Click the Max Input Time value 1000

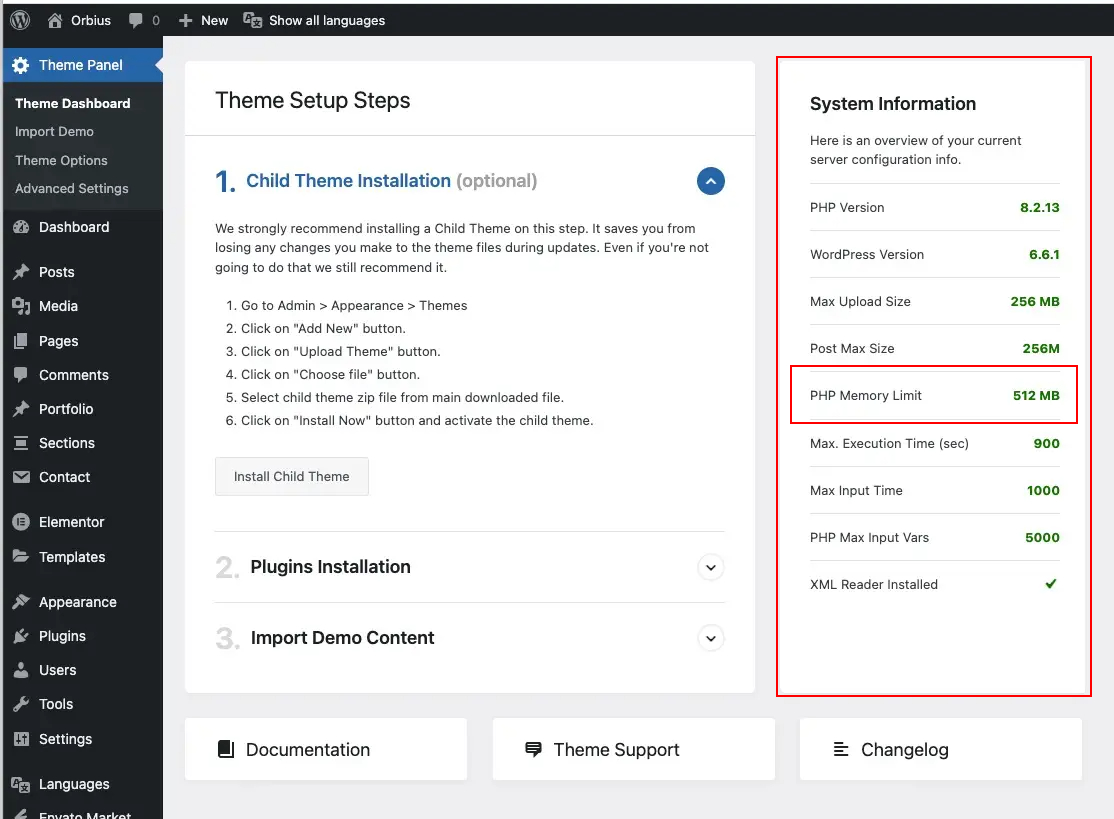coord(1042,490)
